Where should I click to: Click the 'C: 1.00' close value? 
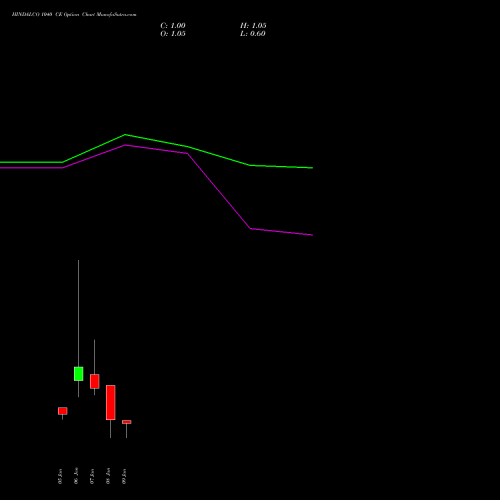(x=173, y=26)
